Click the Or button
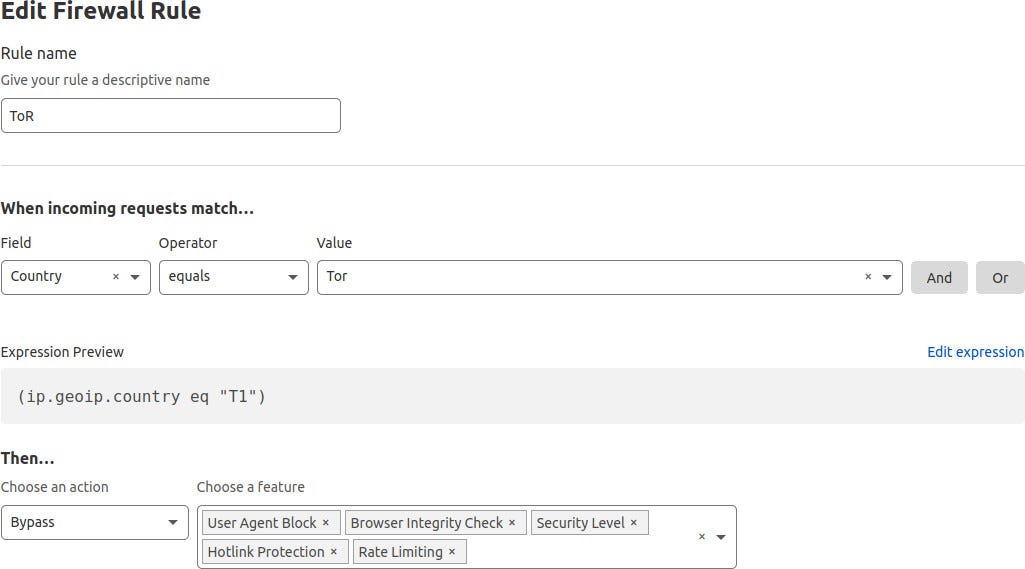The image size is (1025, 569). point(1000,277)
